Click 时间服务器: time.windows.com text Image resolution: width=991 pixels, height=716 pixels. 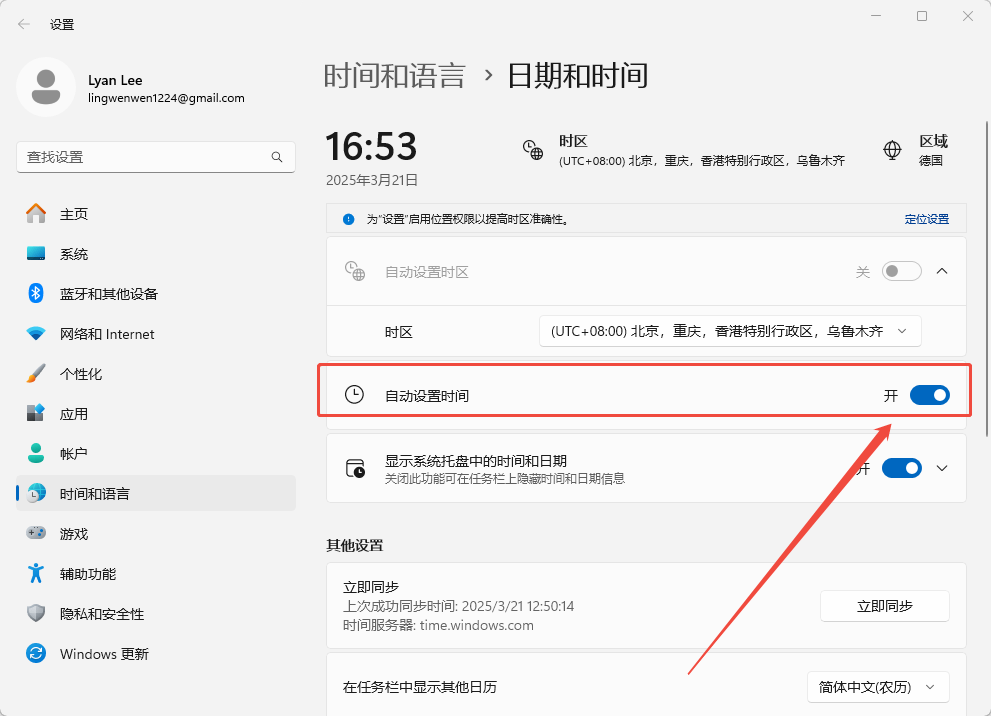(438, 625)
